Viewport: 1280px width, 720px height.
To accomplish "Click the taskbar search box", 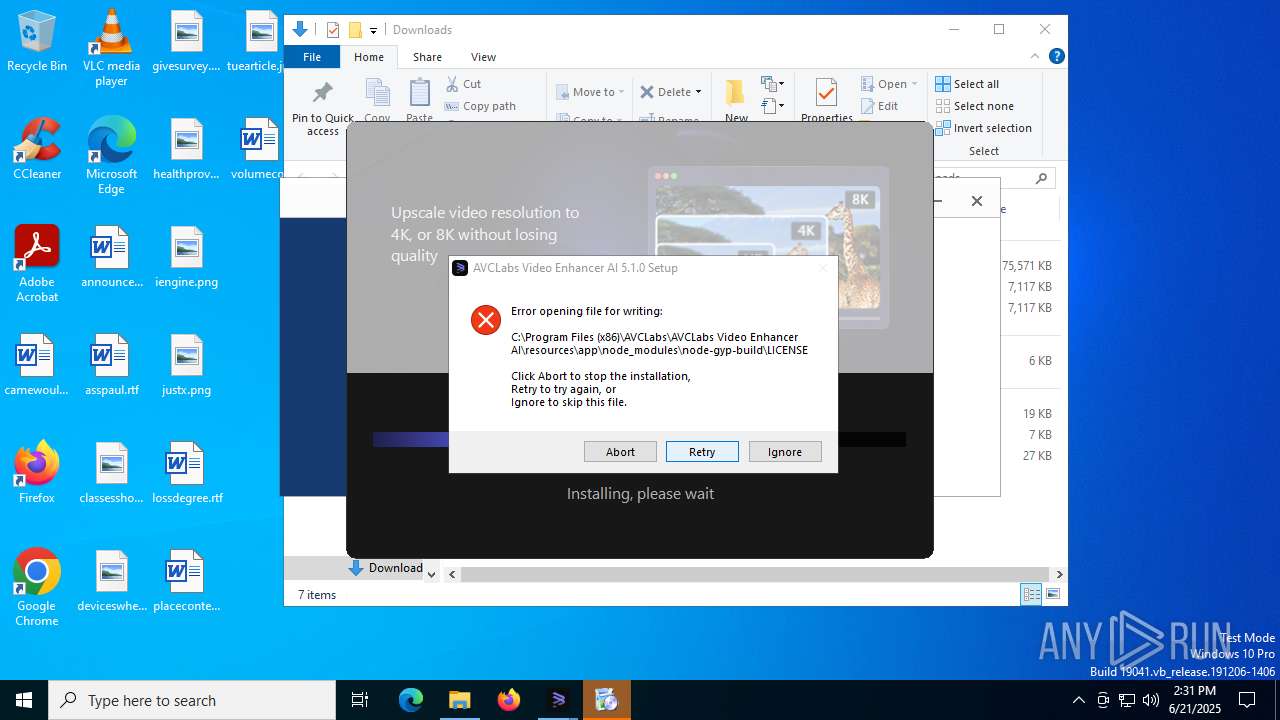I will (192, 700).
